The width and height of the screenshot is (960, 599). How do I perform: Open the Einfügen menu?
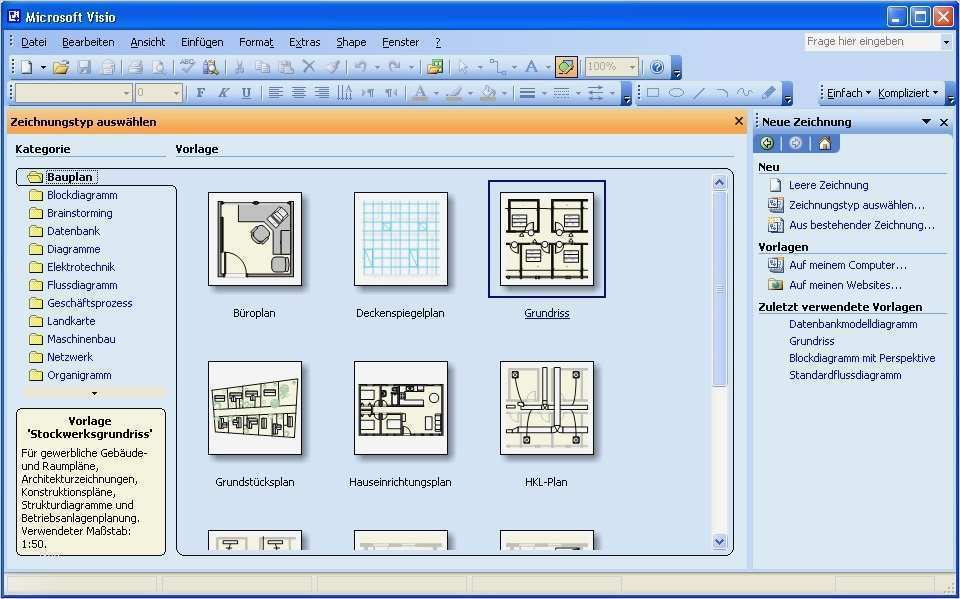pos(202,42)
